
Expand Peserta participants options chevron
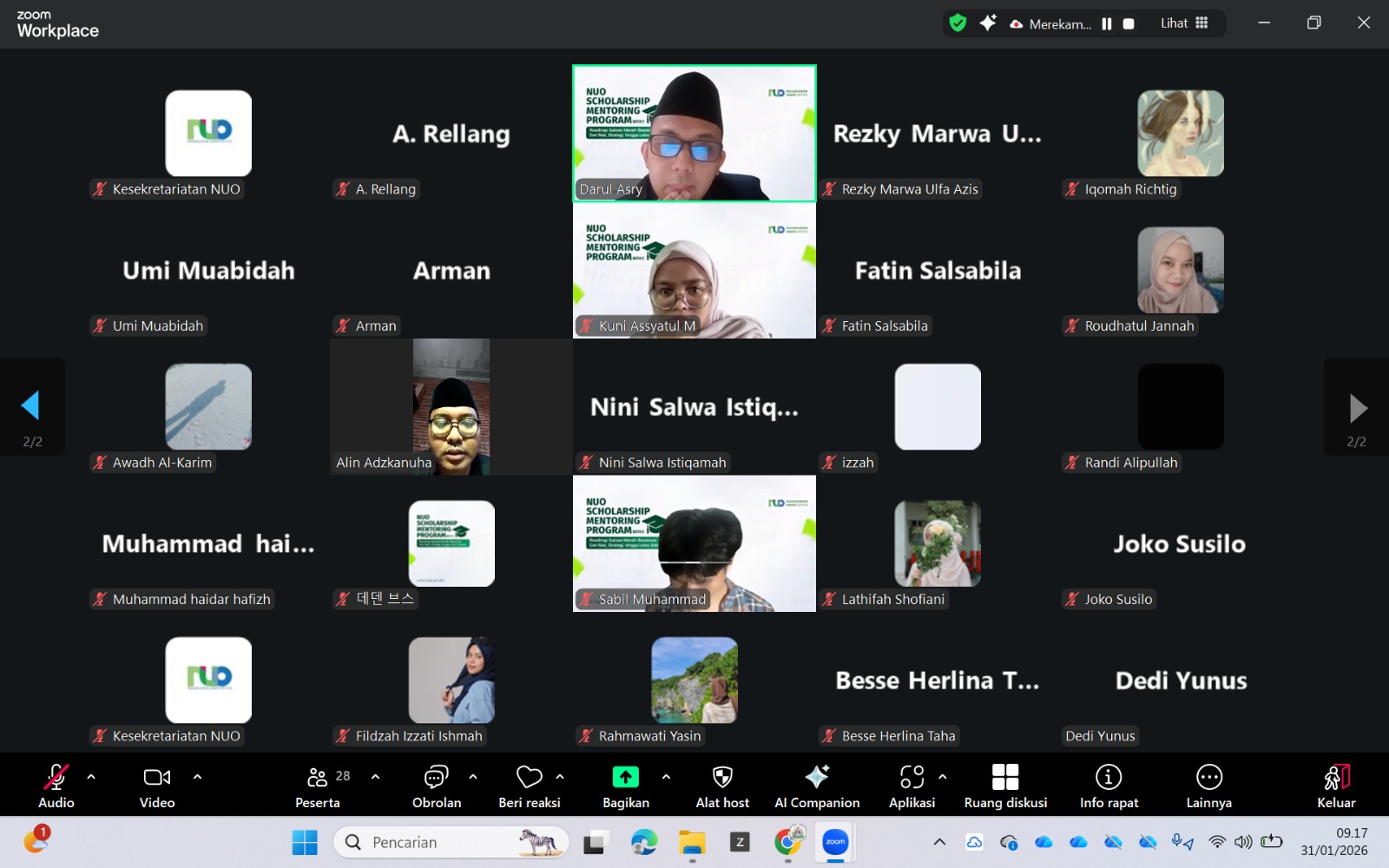(x=375, y=777)
